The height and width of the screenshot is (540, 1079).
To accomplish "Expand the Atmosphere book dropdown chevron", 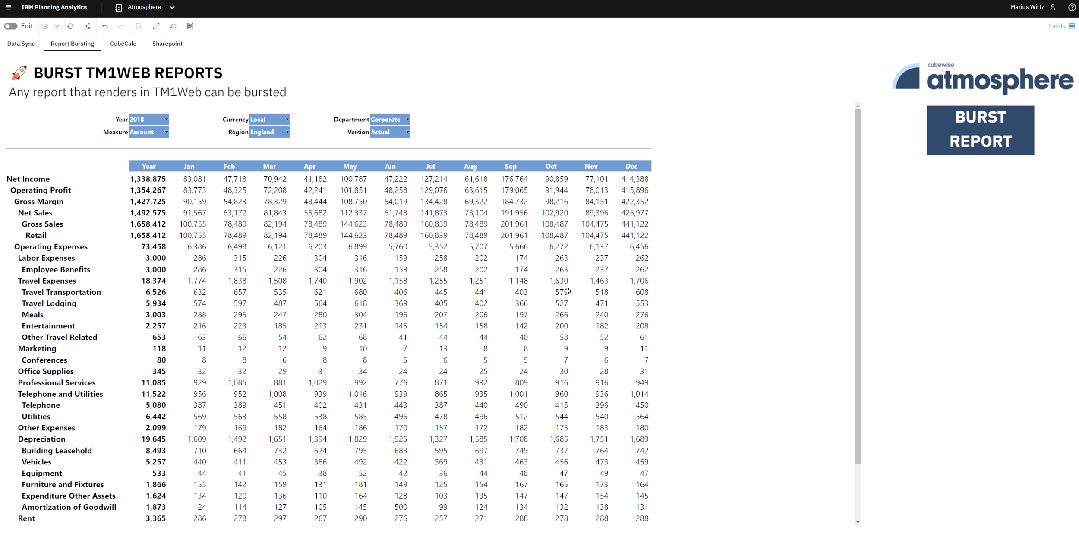I will (x=172, y=7).
